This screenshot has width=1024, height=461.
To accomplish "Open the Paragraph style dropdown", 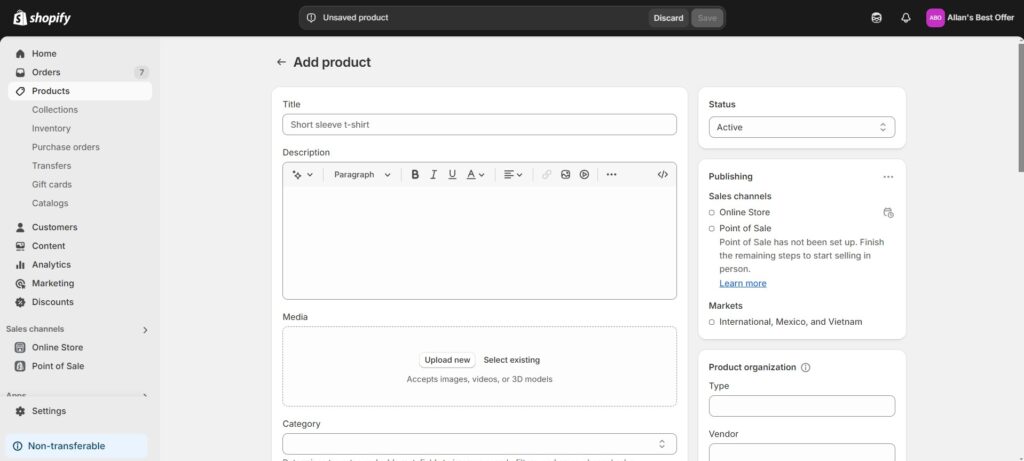I will (x=362, y=174).
